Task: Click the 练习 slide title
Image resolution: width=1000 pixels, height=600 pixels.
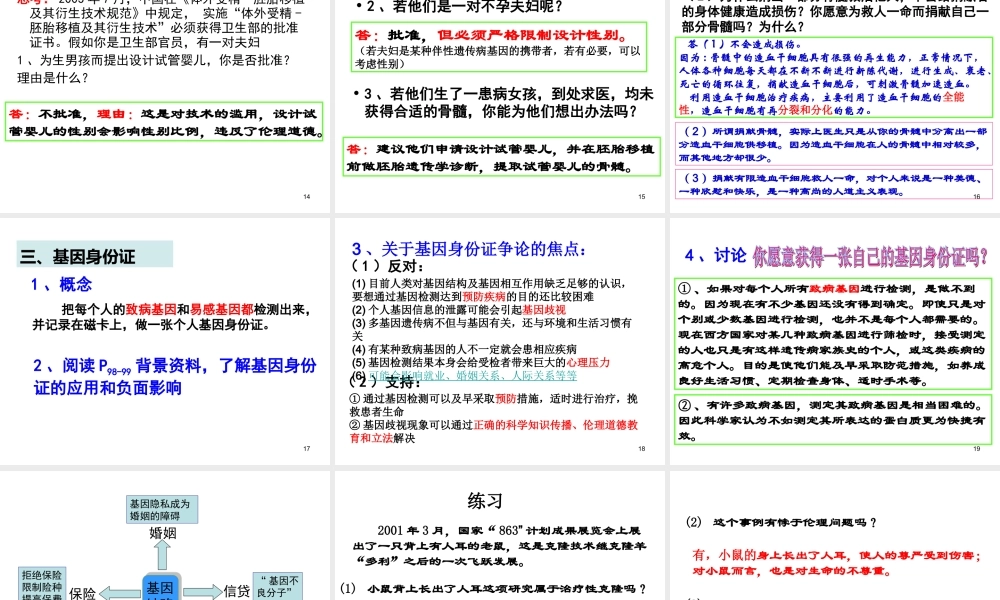Action: click(485, 501)
